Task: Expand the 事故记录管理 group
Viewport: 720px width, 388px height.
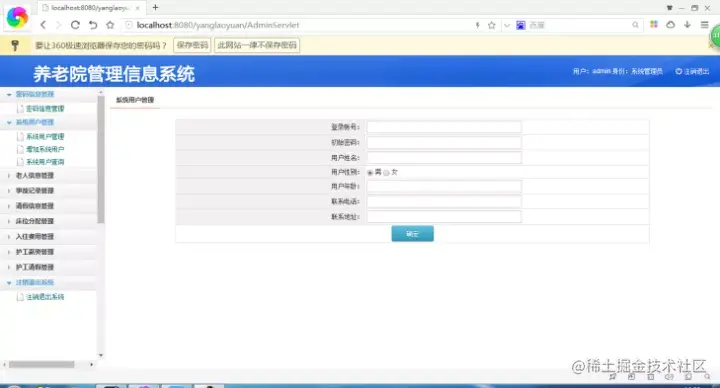Action: coord(34,191)
